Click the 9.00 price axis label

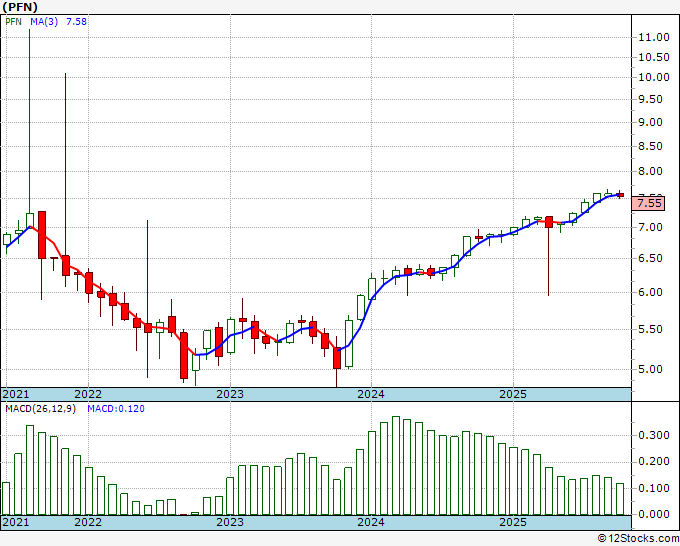pos(651,122)
